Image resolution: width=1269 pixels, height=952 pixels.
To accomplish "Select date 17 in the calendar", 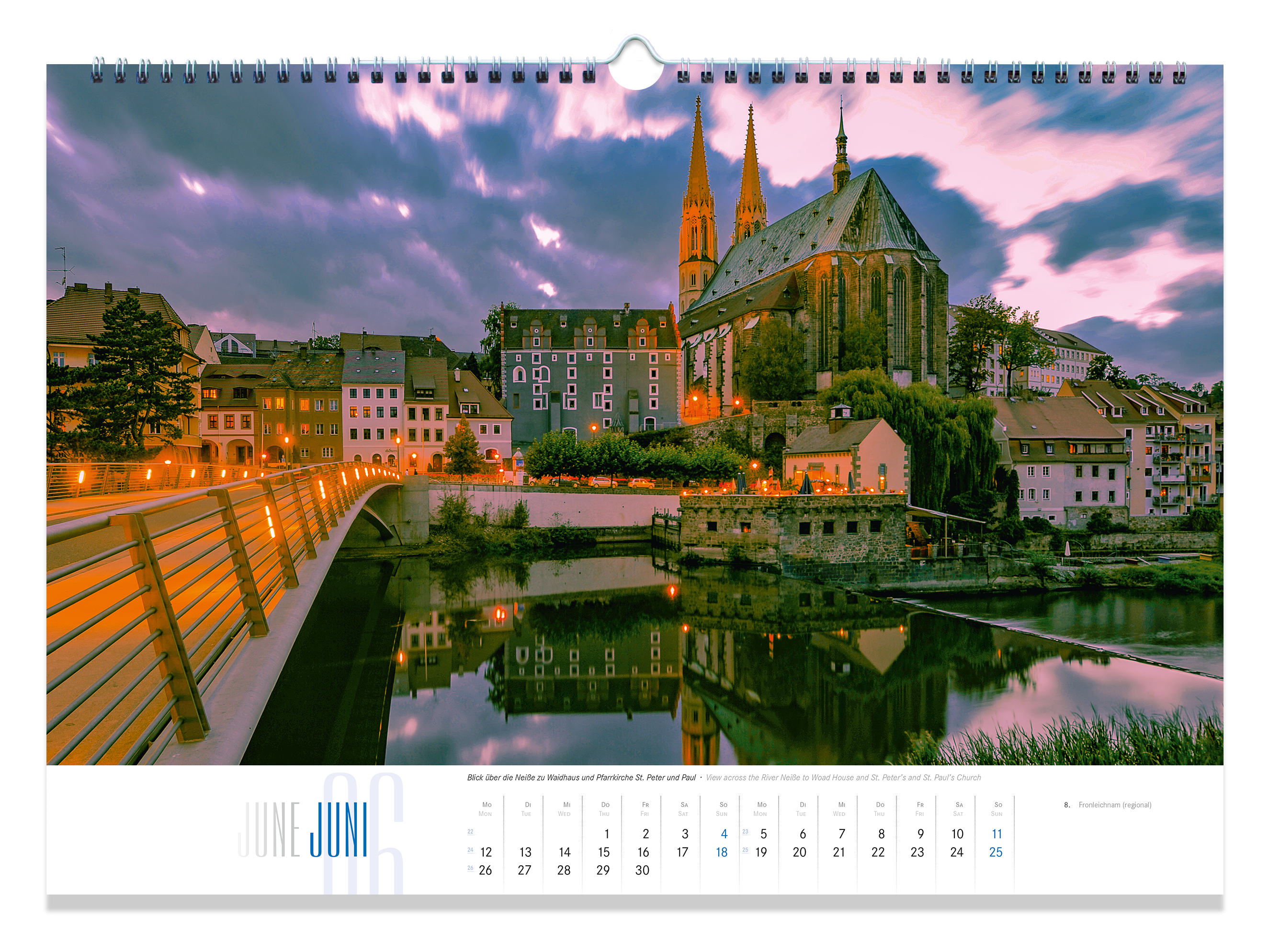I will click(x=682, y=852).
